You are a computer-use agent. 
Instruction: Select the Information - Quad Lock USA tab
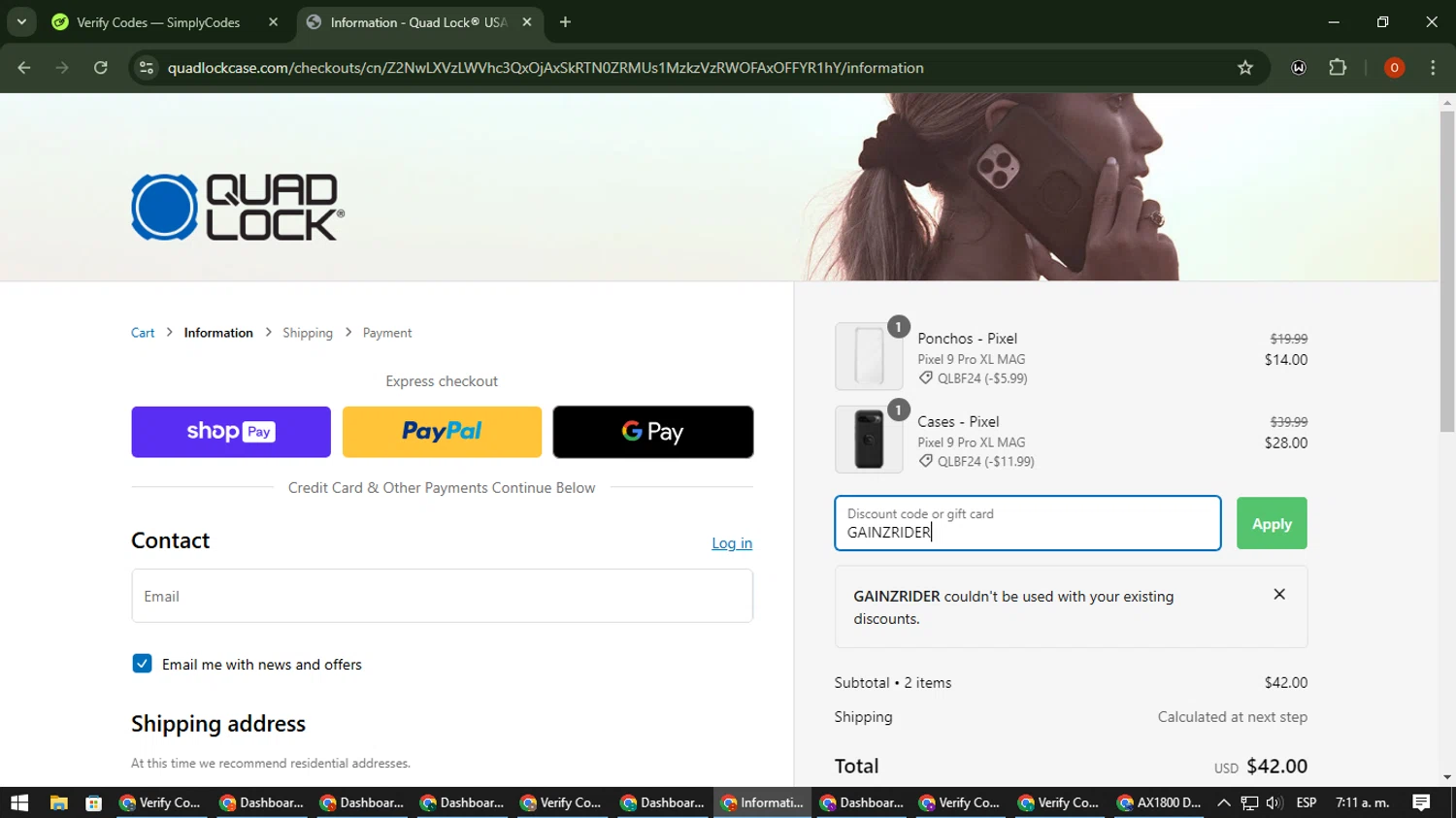(x=419, y=22)
